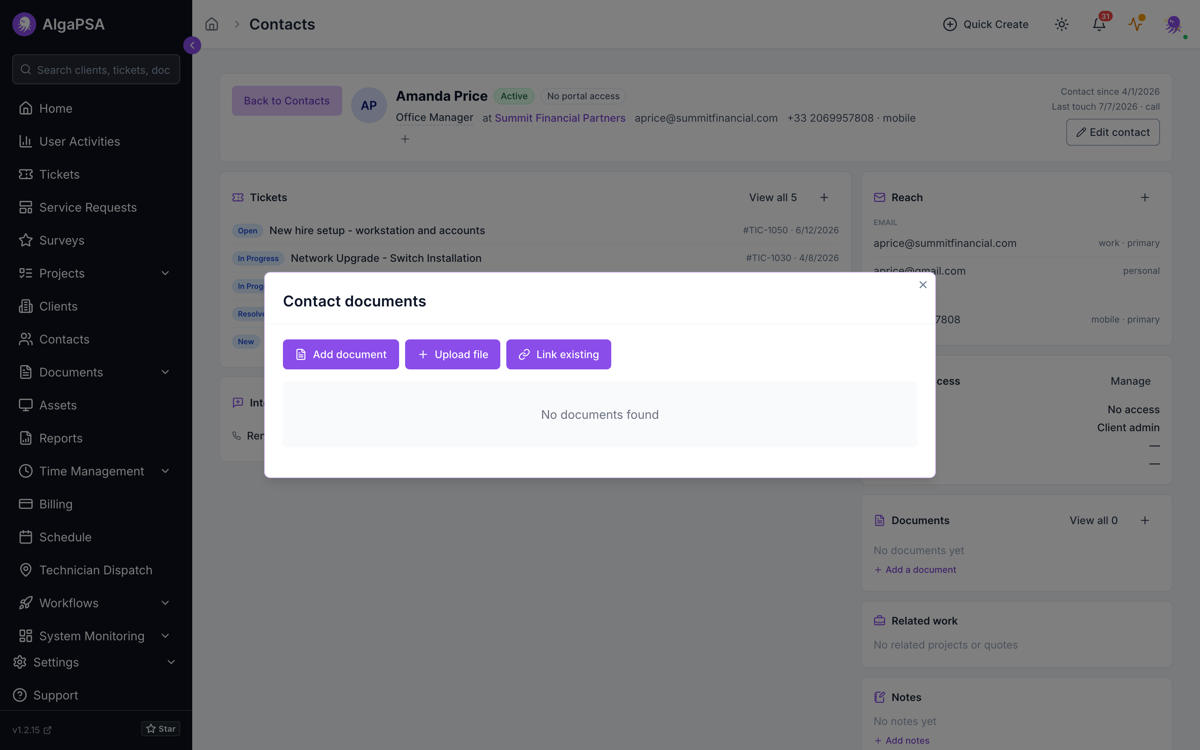Collapse the sidebar with the arrow toggle
This screenshot has height=750, width=1200.
192,45
